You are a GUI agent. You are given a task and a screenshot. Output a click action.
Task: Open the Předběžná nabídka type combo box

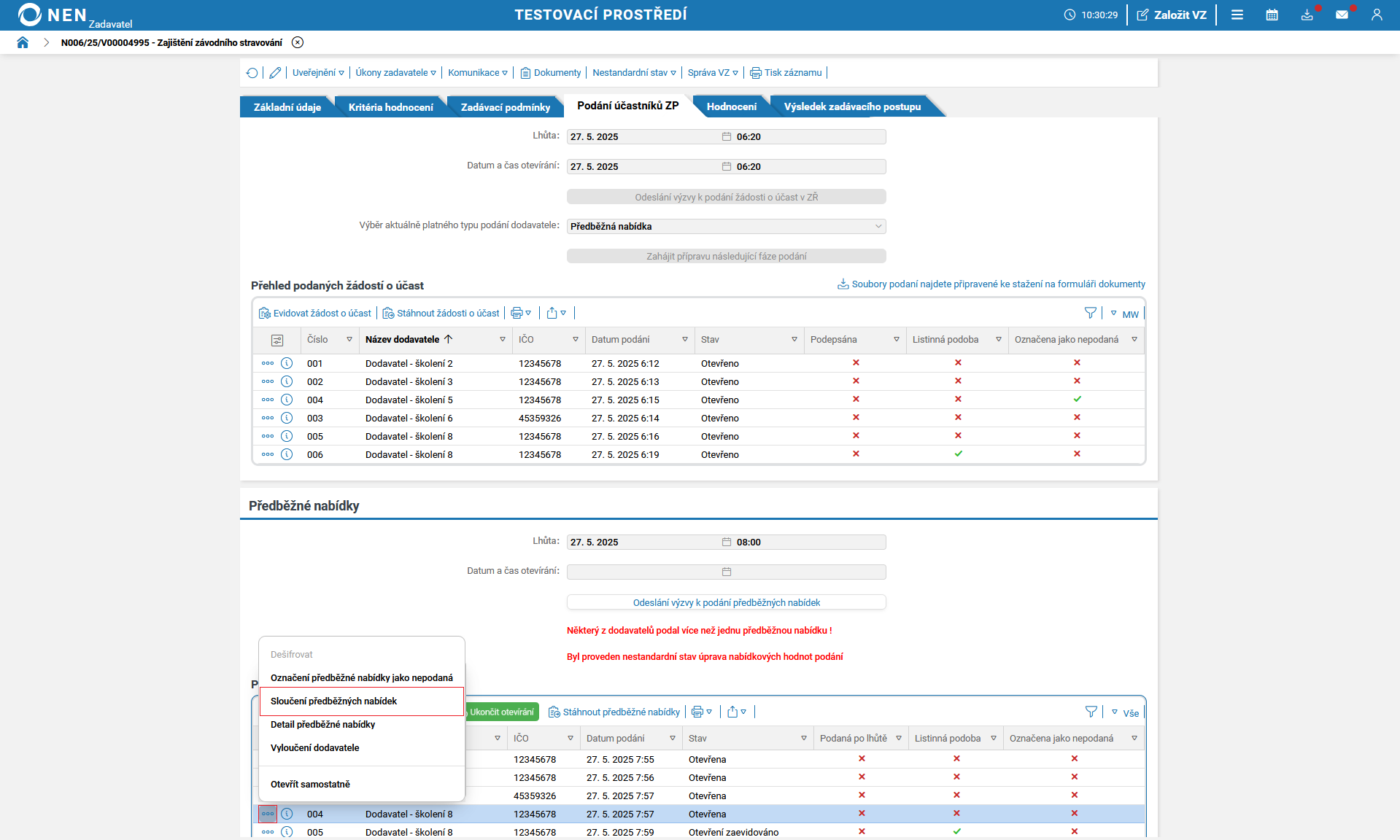click(726, 227)
